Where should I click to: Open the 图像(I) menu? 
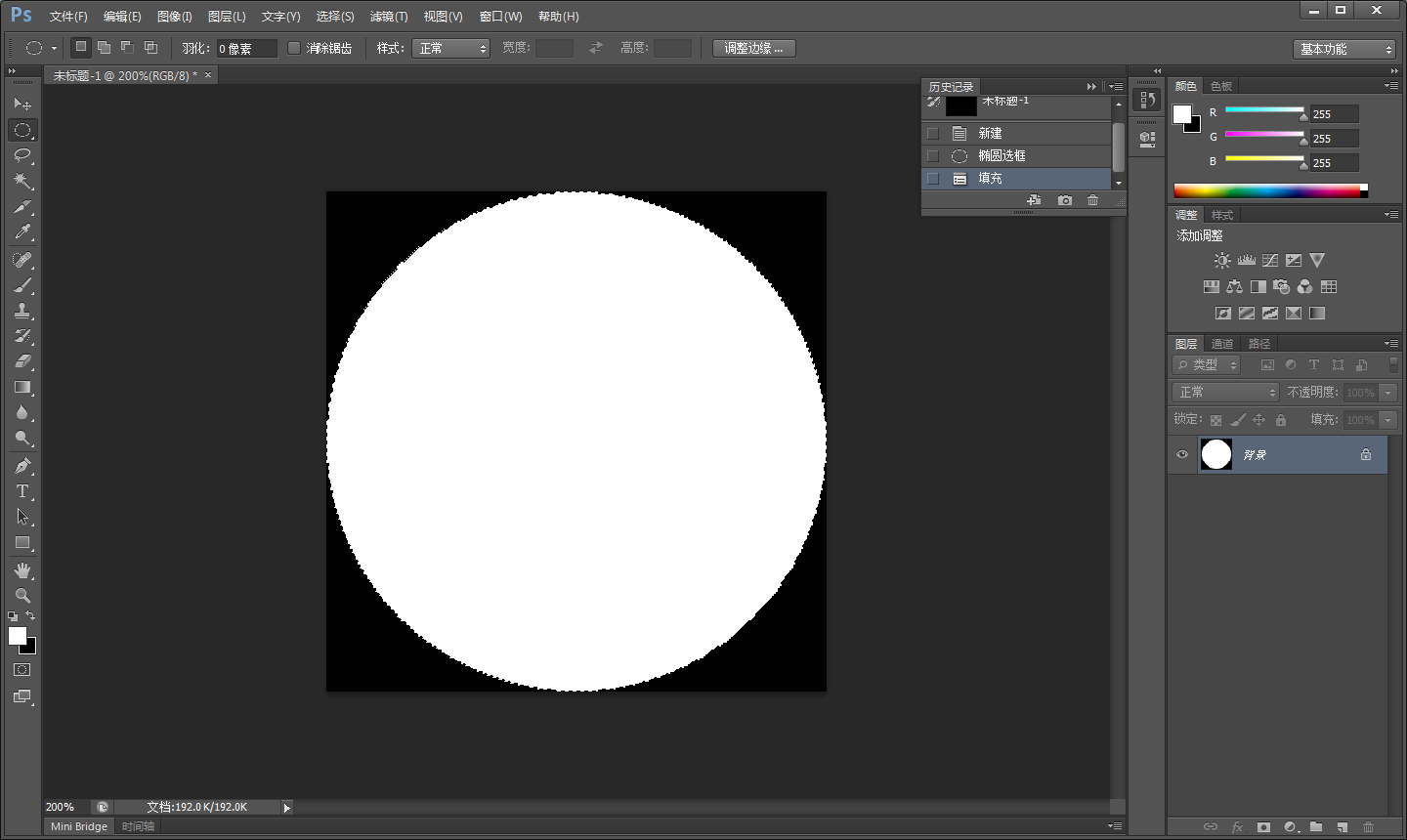175,17
